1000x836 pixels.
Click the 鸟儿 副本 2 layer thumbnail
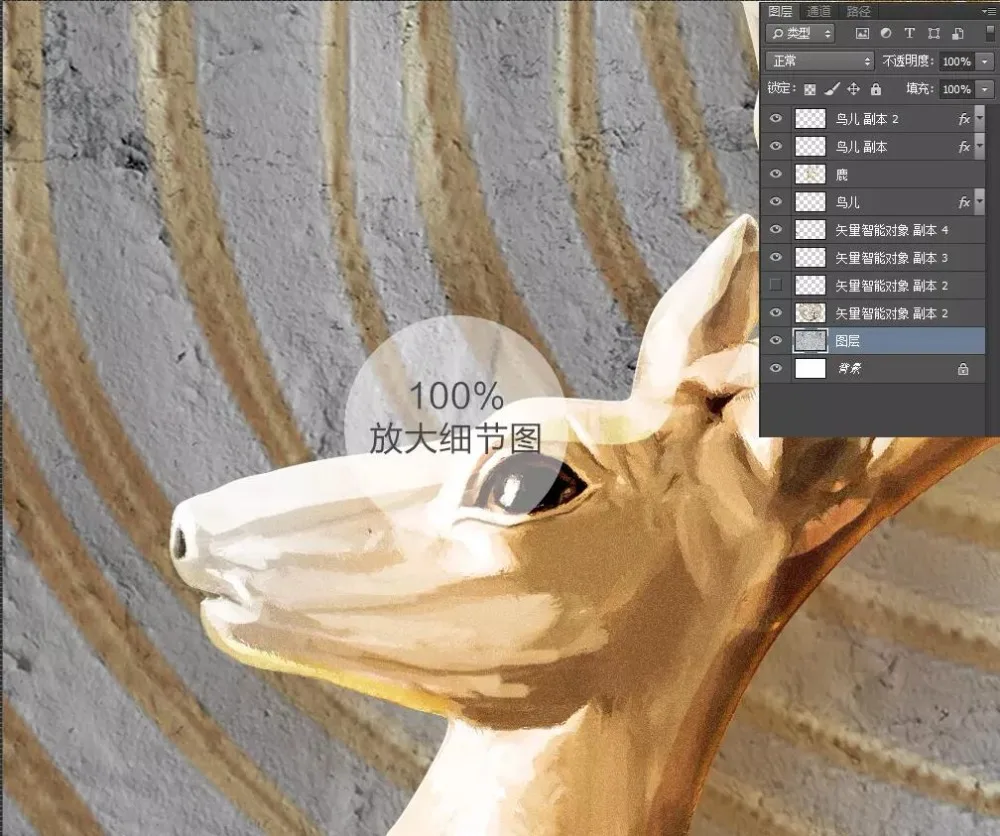tap(810, 119)
